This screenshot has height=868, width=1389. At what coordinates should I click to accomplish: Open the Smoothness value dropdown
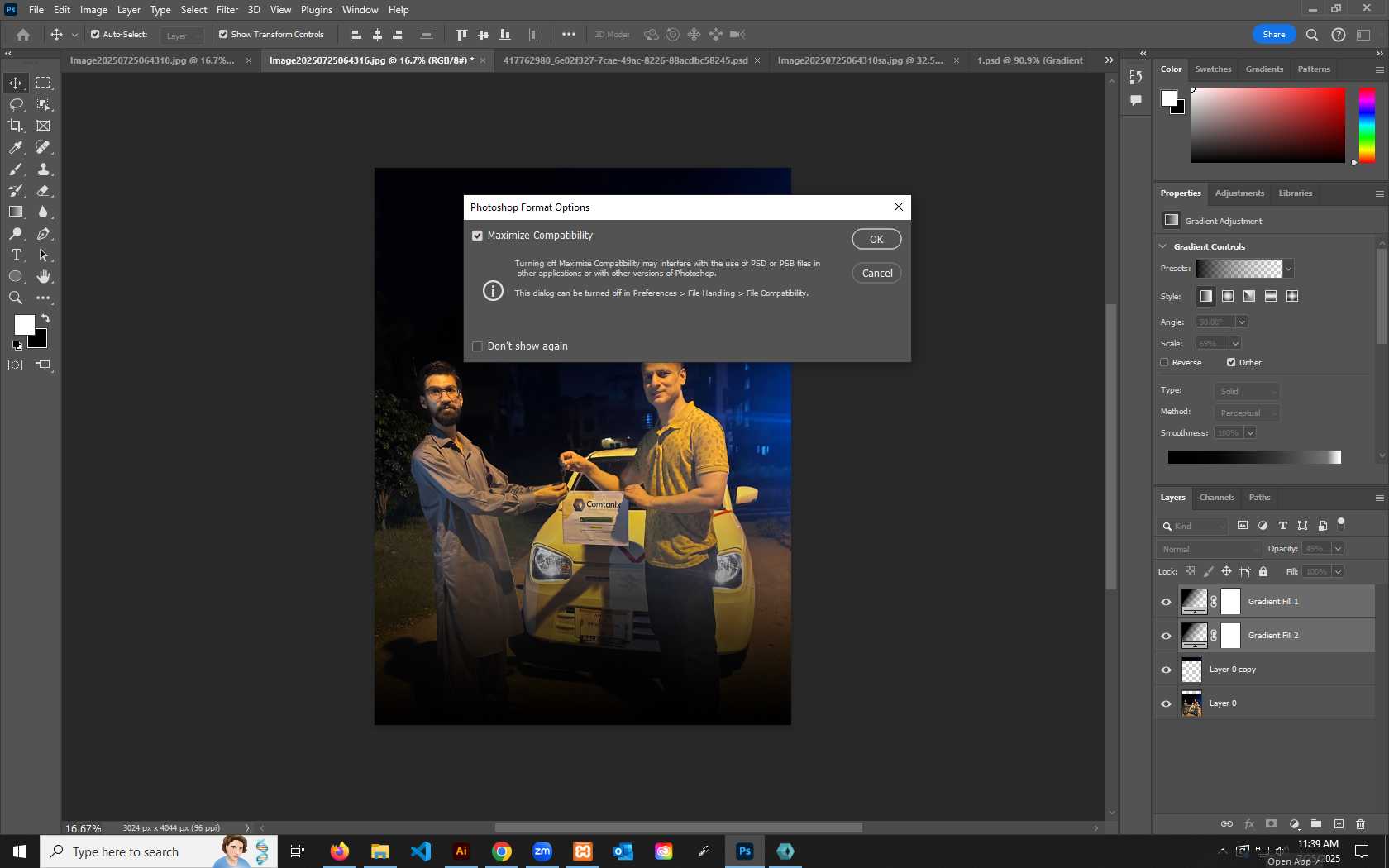[1250, 432]
